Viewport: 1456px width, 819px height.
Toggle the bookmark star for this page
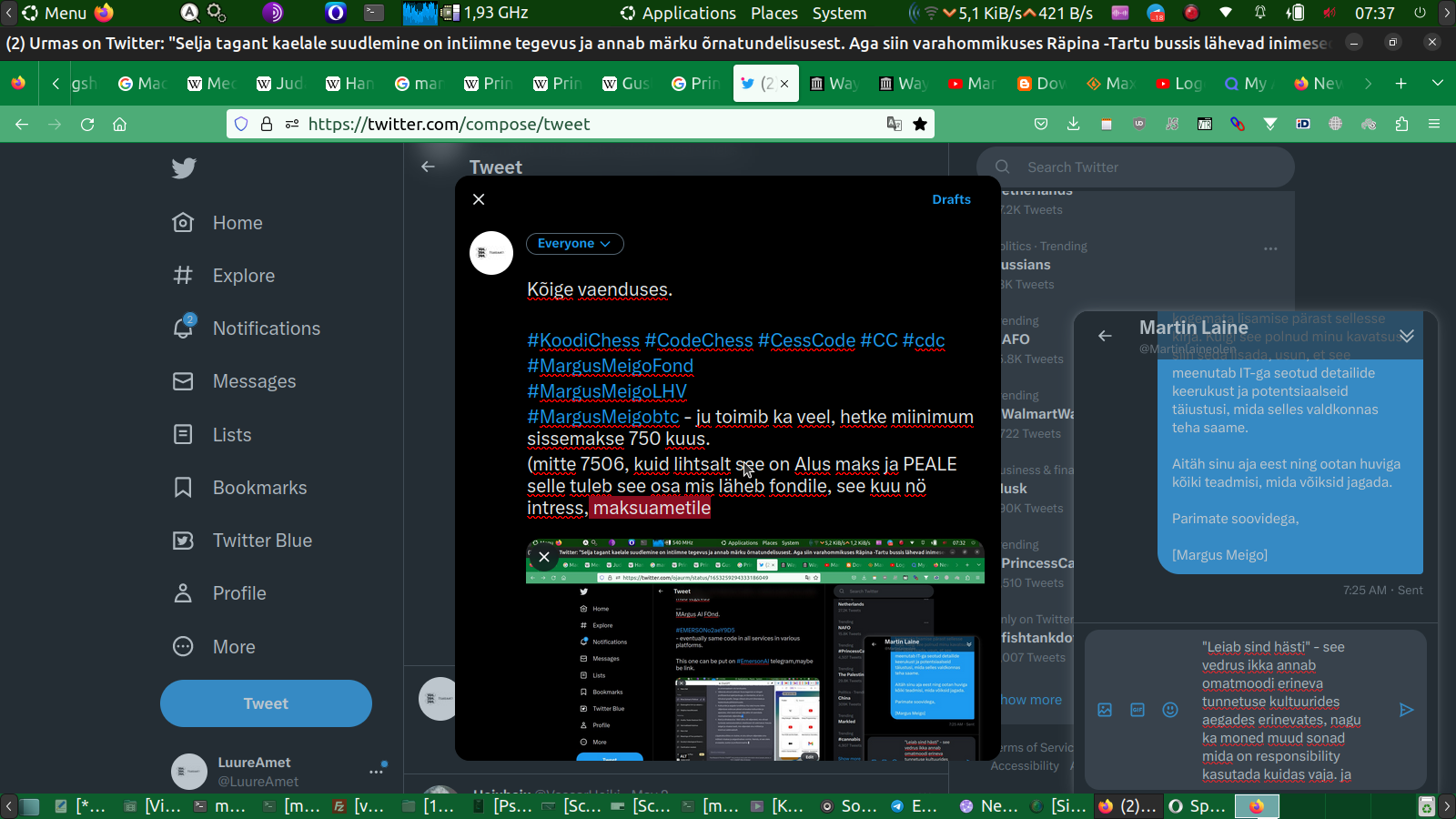(x=920, y=124)
